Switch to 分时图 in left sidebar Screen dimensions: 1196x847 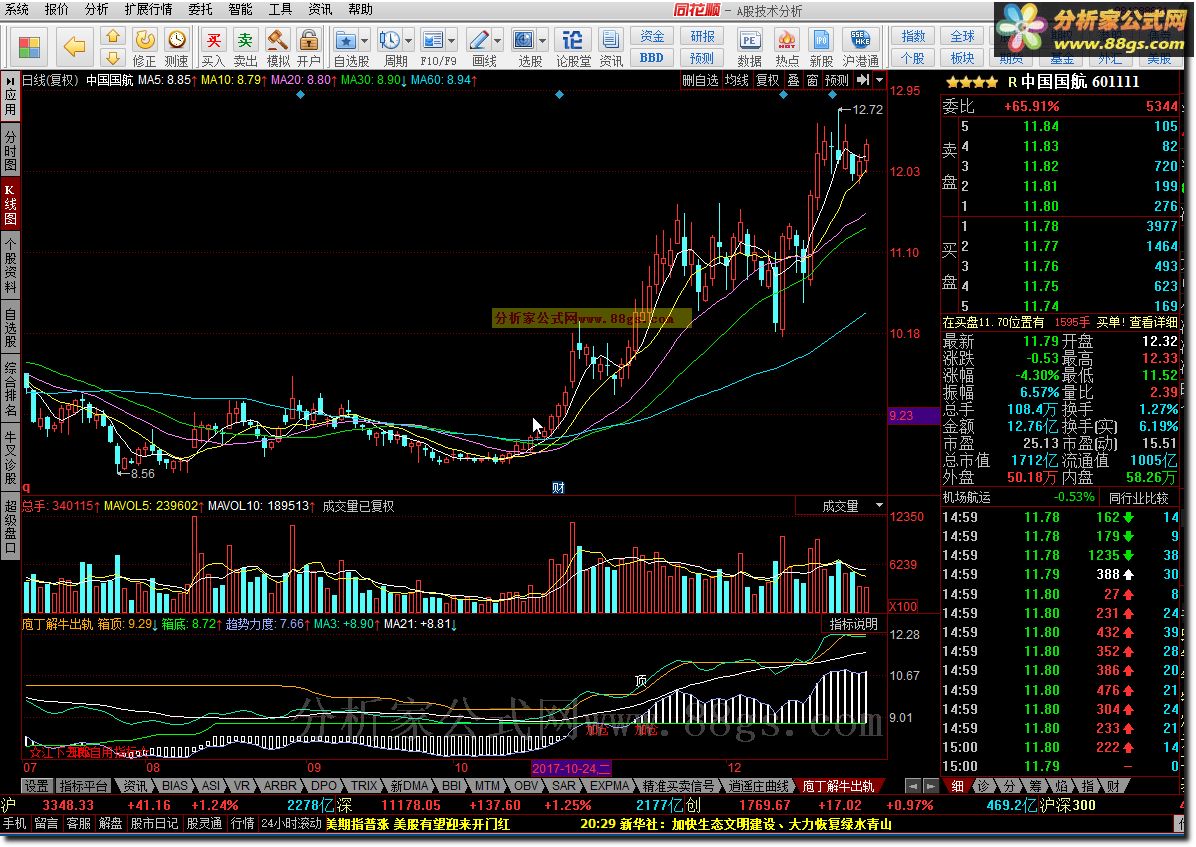(11, 150)
